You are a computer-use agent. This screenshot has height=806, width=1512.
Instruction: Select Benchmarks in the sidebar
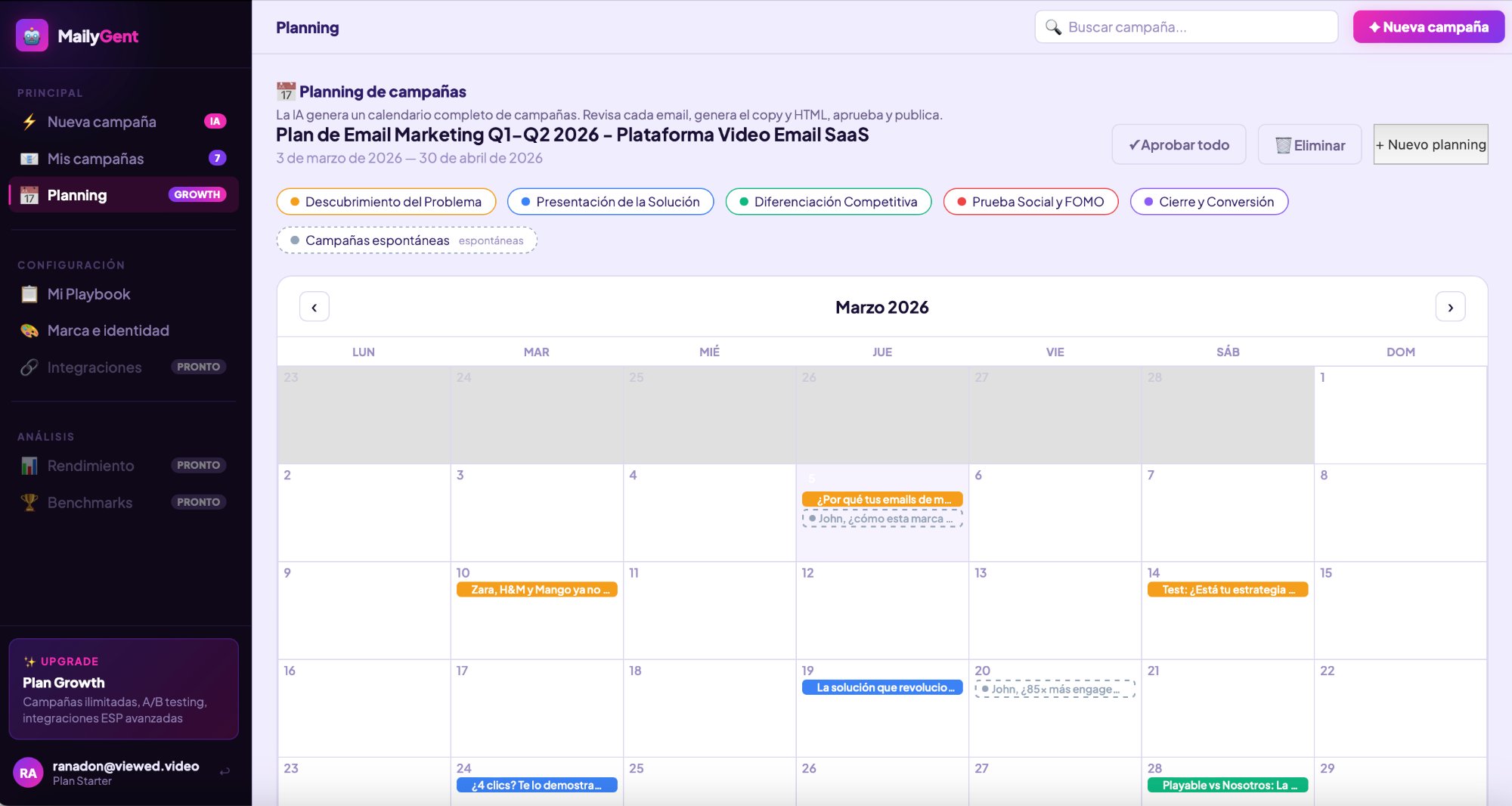click(124, 502)
